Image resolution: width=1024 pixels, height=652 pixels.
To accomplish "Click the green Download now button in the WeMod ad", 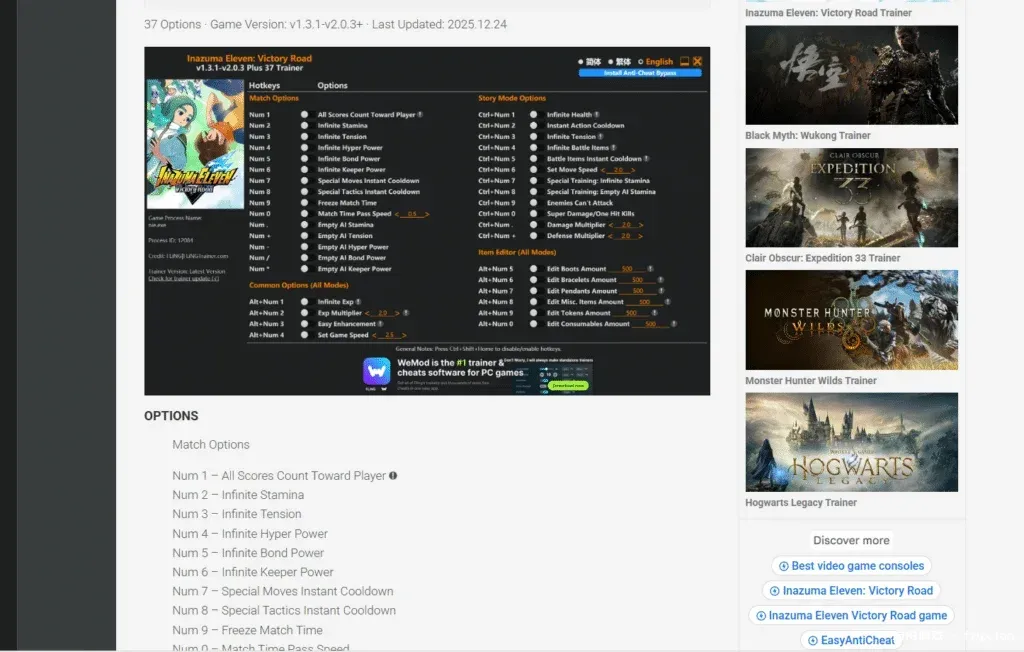I will point(568,385).
